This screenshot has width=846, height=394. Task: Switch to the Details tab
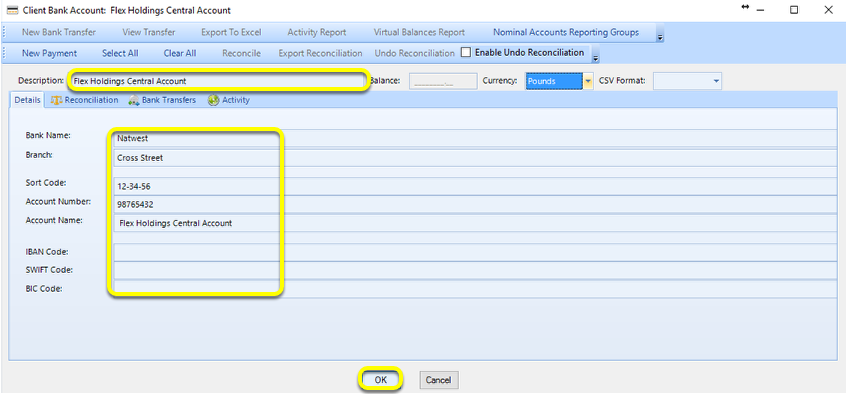[27, 100]
